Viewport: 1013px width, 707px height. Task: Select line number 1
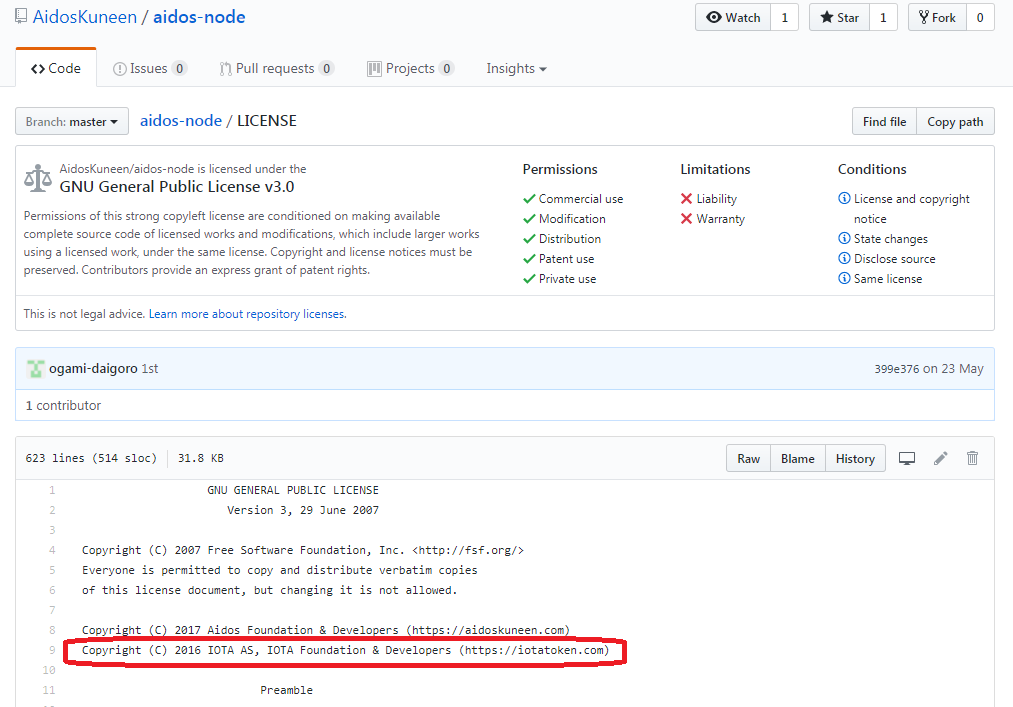(52, 490)
